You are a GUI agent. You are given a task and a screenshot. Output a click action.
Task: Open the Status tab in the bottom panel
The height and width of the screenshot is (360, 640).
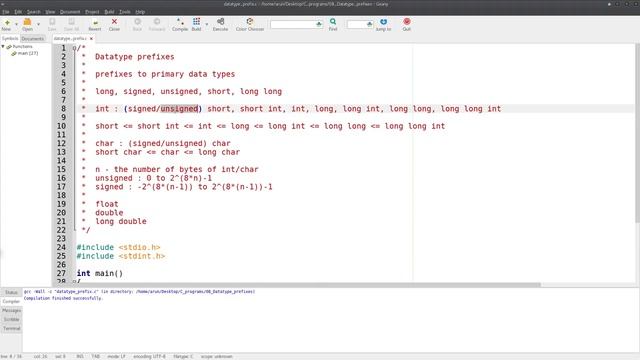point(11,292)
